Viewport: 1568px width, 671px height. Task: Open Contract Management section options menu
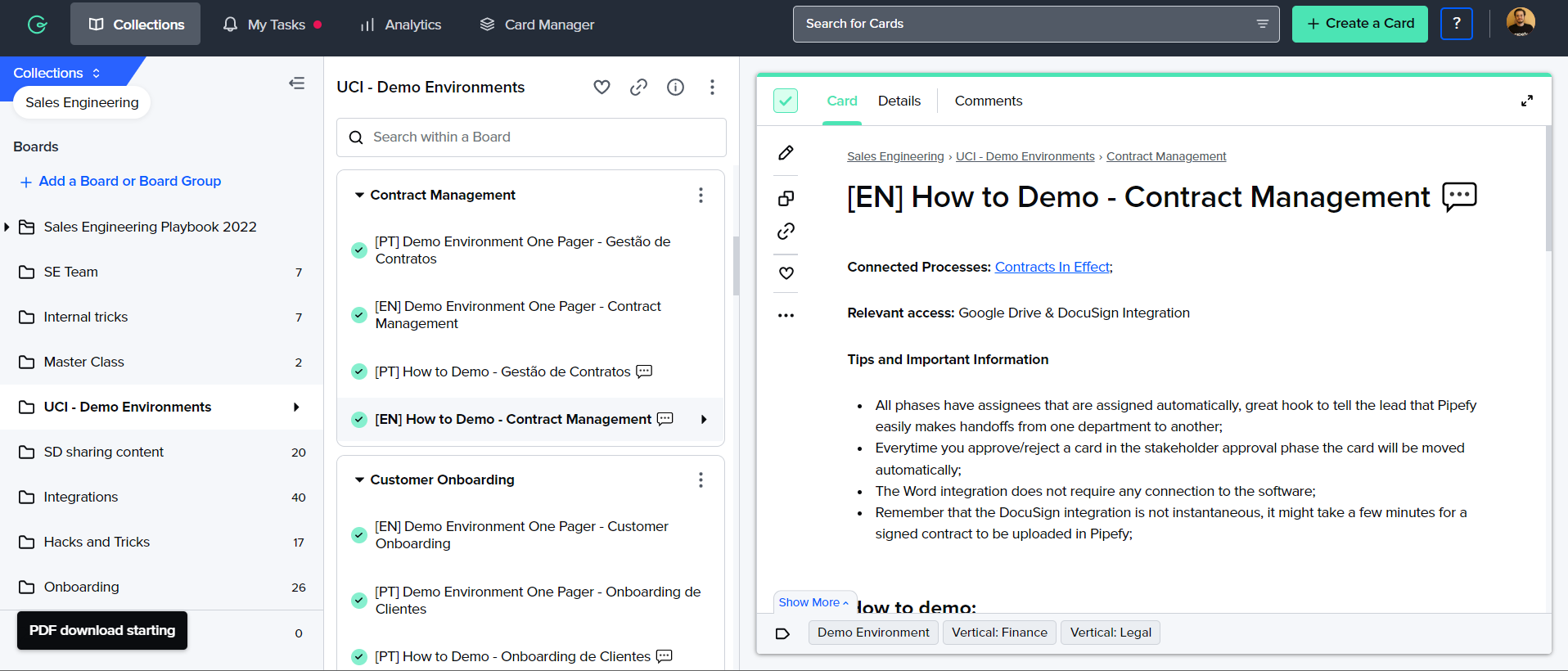click(701, 195)
